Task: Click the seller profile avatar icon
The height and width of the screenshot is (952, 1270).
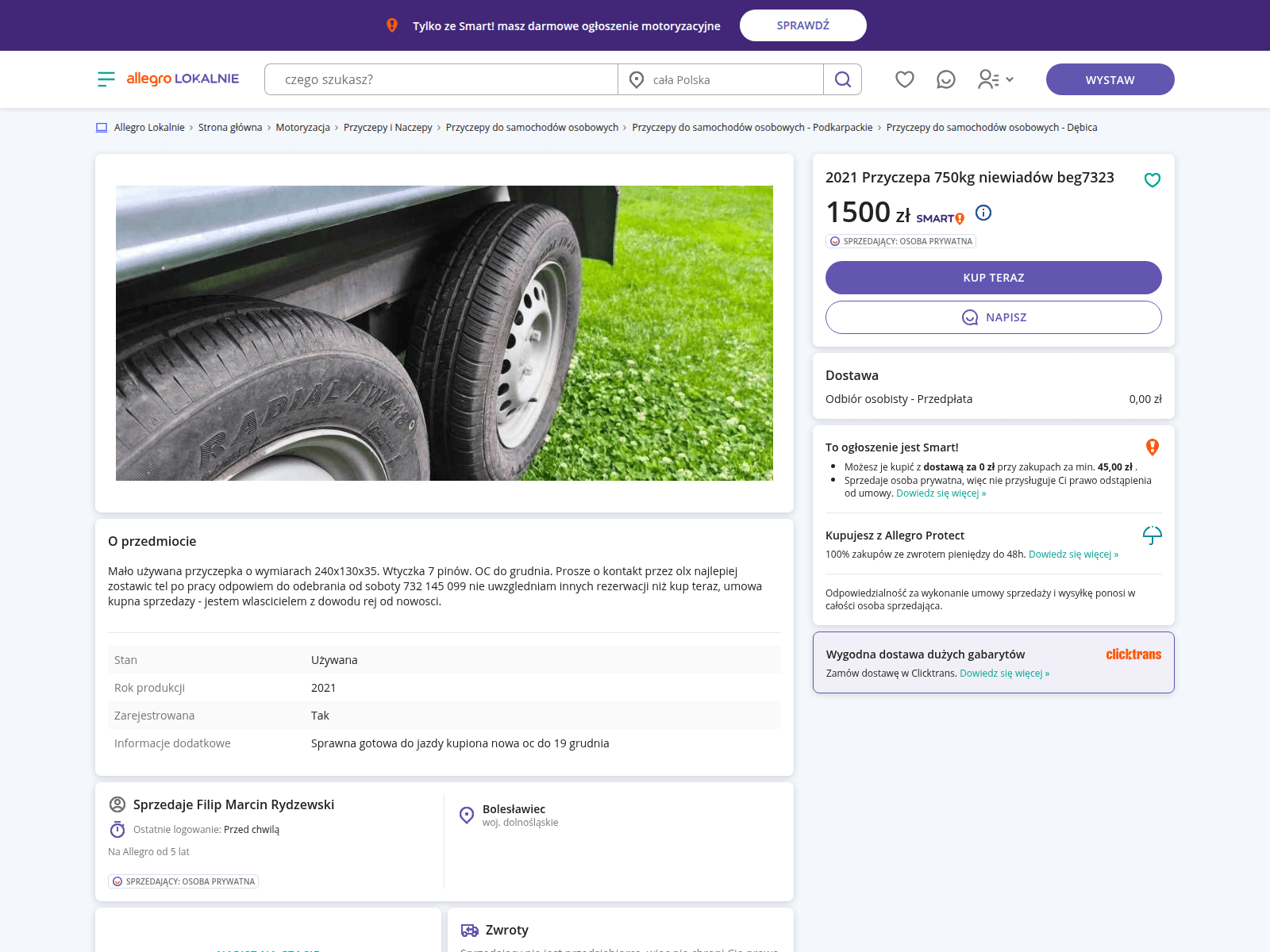Action: click(117, 804)
